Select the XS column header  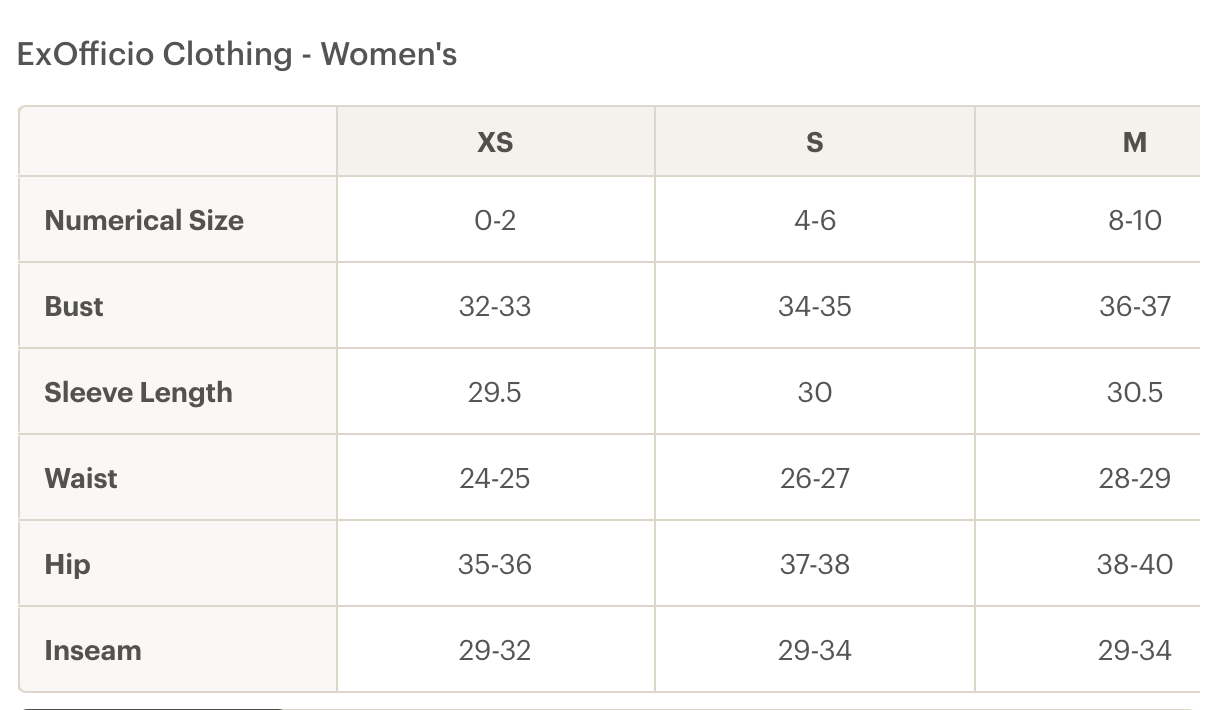click(495, 142)
